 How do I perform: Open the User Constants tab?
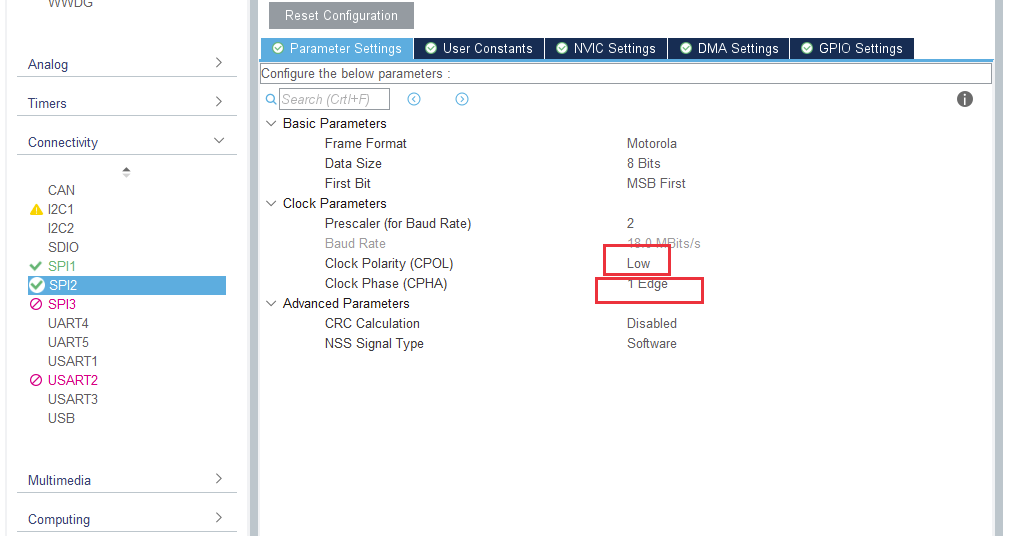point(479,48)
